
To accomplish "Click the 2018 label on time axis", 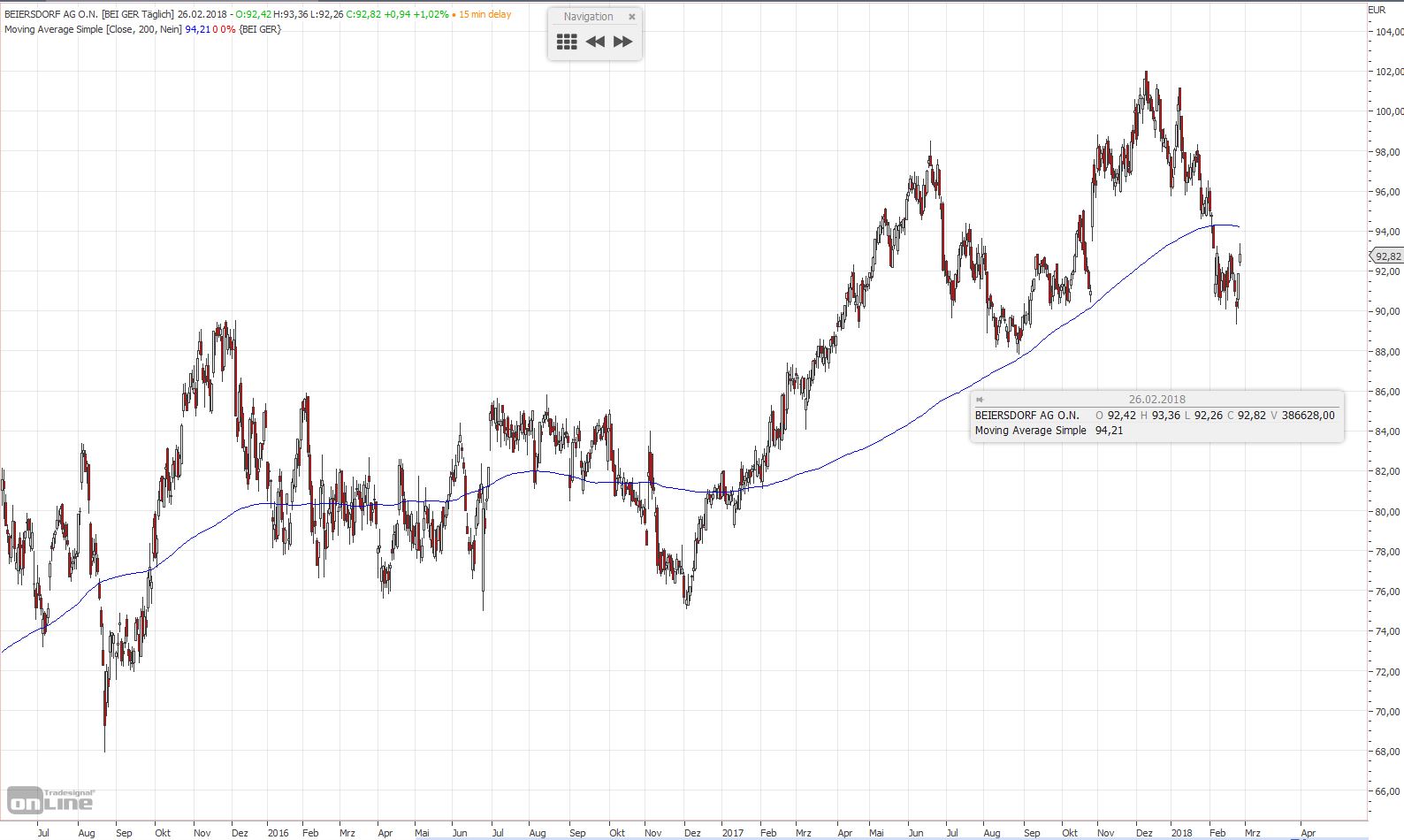I will coord(1181,833).
